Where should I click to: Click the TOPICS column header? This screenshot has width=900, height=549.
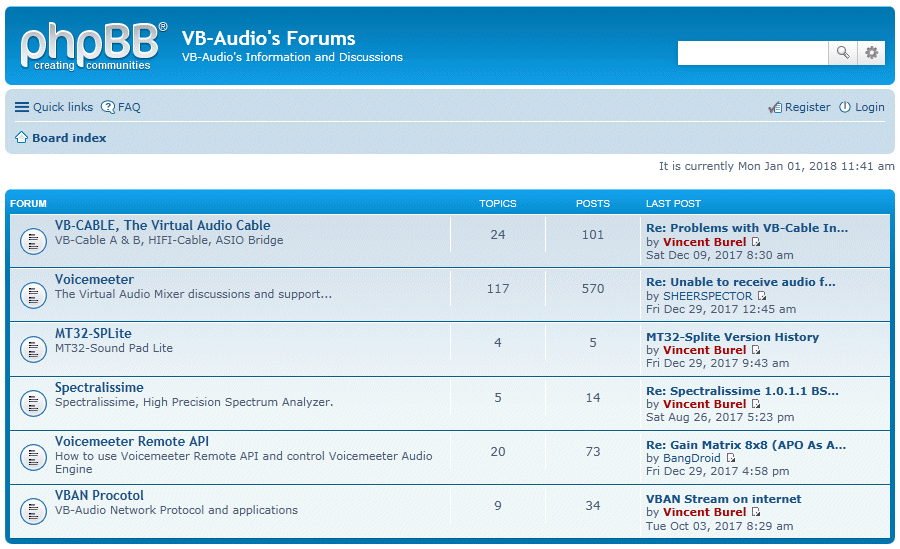tap(498, 204)
